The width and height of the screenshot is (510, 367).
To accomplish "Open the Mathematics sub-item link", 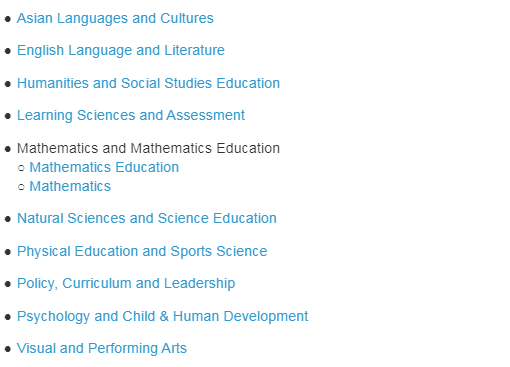I will click(70, 186).
